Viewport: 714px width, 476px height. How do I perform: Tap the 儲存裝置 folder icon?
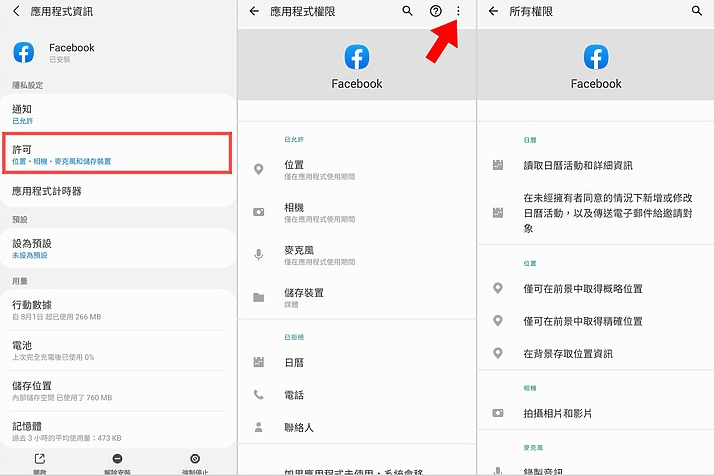pyautogui.click(x=259, y=297)
